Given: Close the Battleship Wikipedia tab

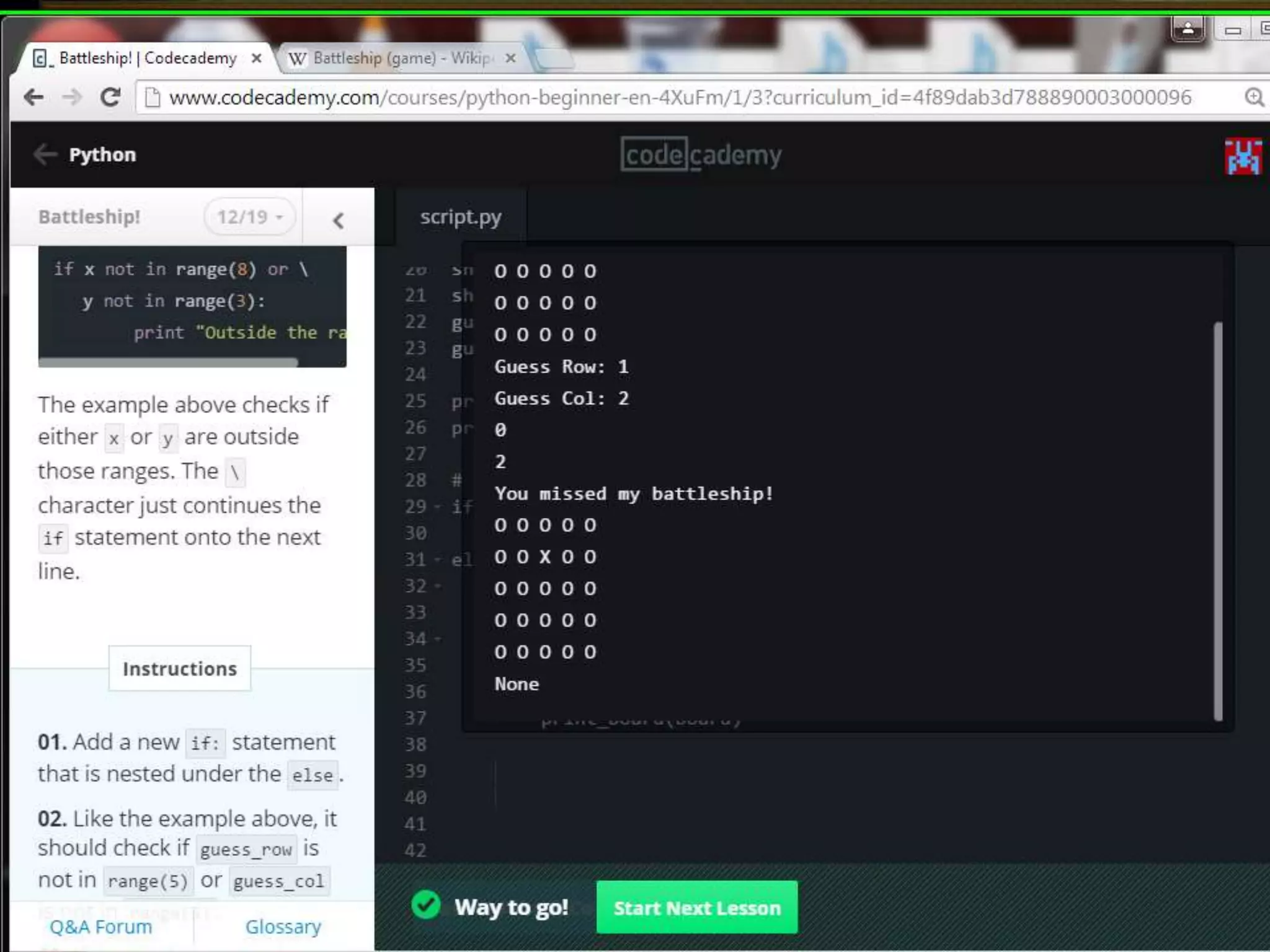Looking at the screenshot, I should (510, 58).
